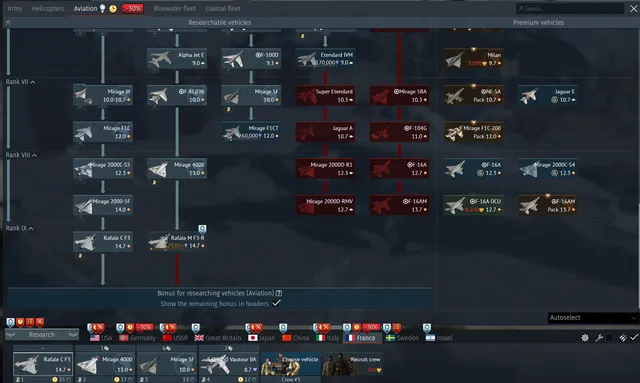The width and height of the screenshot is (640, 383).
Task: Switch to the Coastal fleet tab
Action: coord(223,8)
